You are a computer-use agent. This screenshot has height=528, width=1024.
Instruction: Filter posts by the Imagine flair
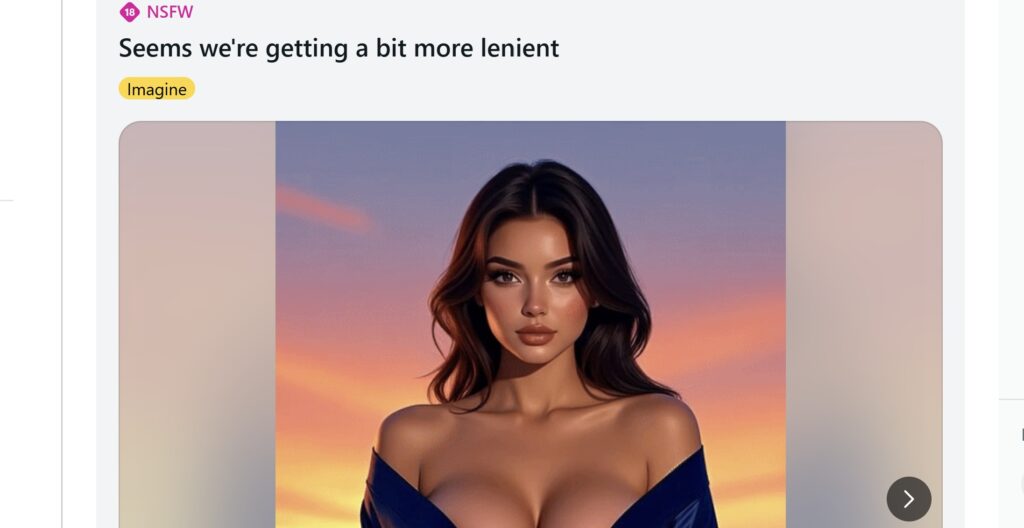pyautogui.click(x=157, y=89)
